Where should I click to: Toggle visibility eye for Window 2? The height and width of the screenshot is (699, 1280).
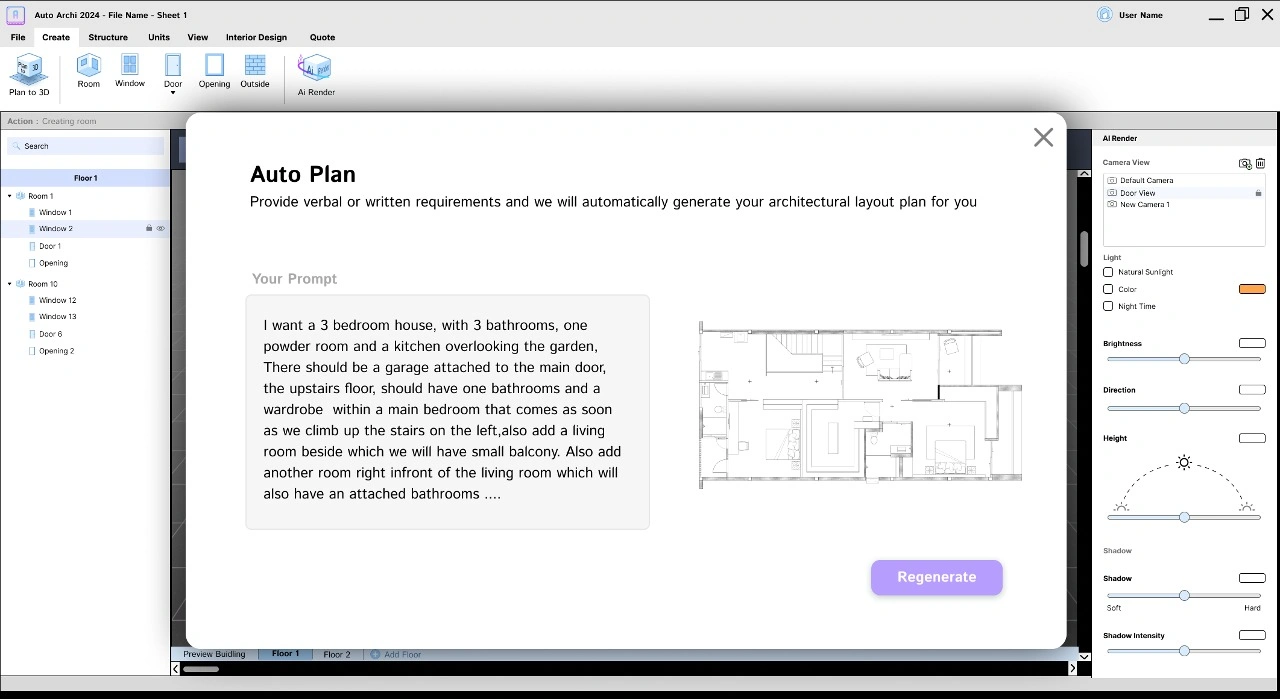(x=161, y=229)
